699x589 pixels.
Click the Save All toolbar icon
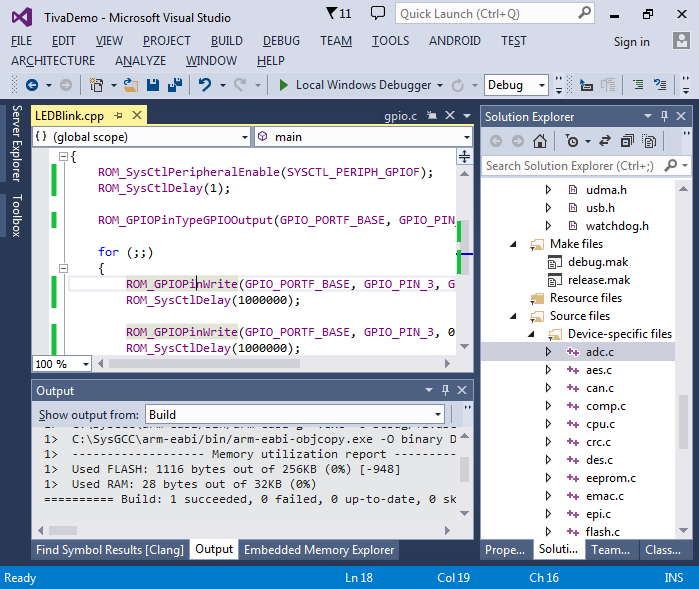pyautogui.click(x=175, y=85)
